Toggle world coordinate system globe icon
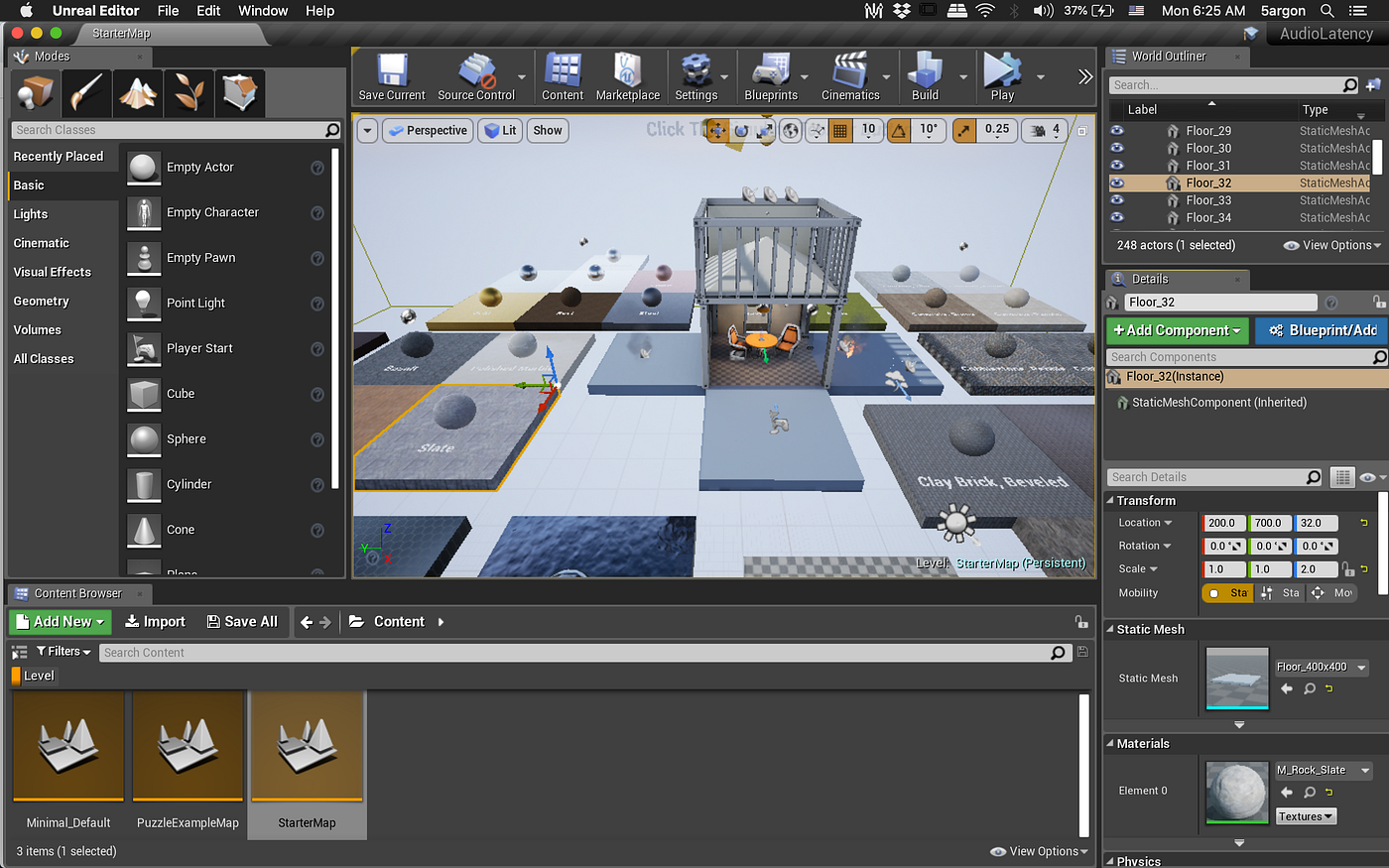This screenshot has width=1389, height=868. [791, 130]
